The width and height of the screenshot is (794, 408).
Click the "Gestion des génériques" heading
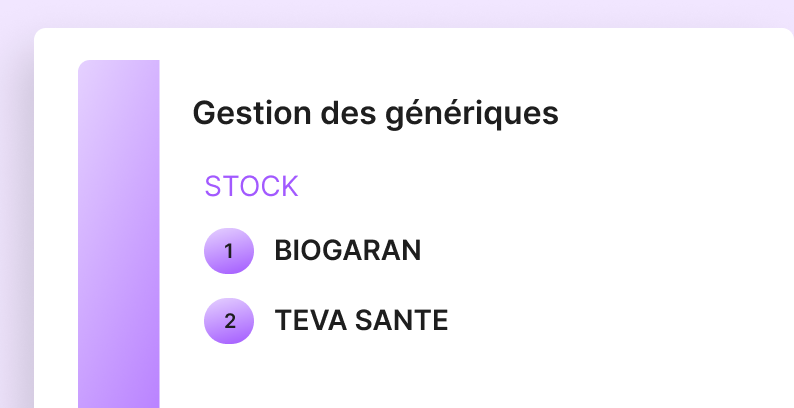click(375, 113)
